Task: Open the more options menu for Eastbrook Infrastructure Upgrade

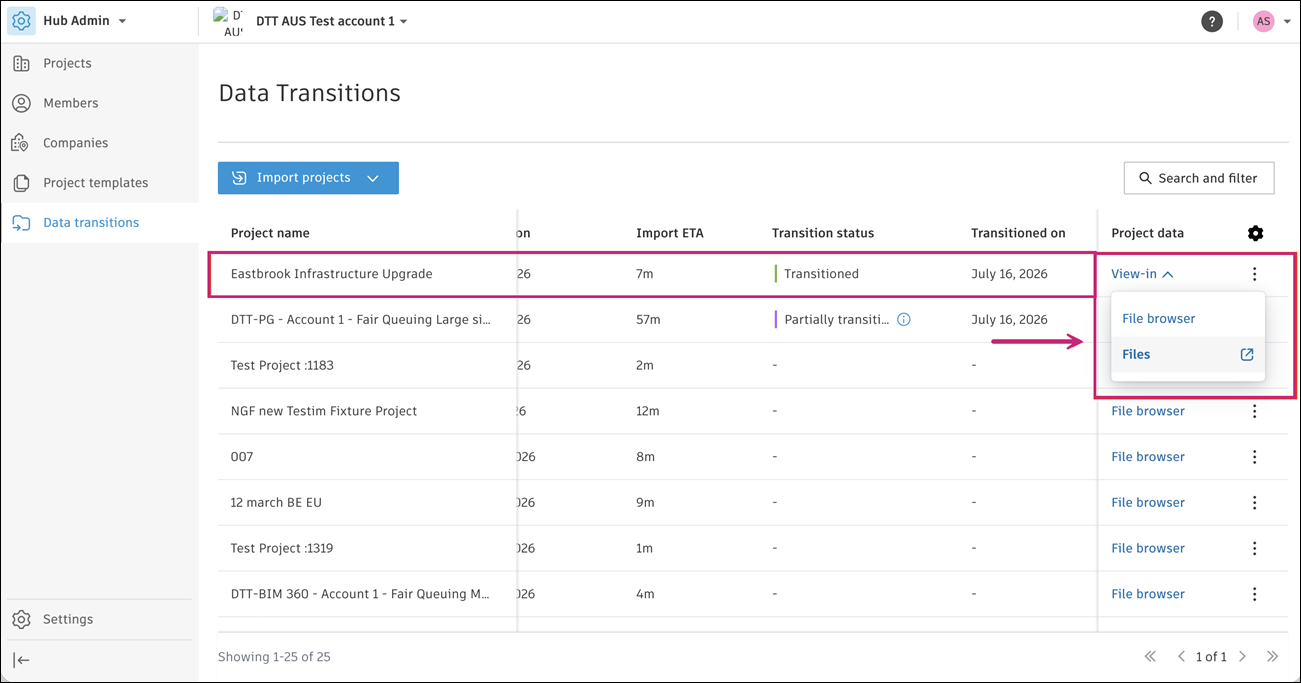Action: [x=1254, y=274]
